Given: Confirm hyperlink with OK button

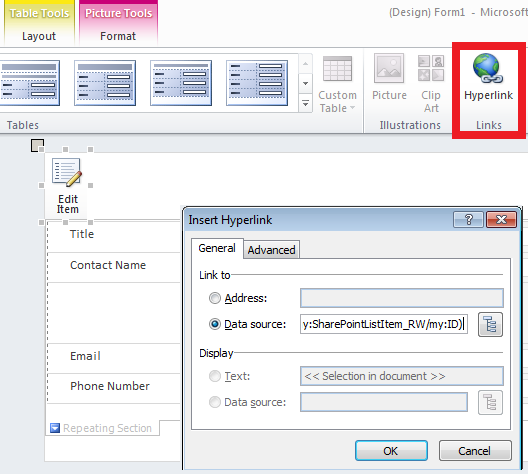Looking at the screenshot, I should pos(391,451).
